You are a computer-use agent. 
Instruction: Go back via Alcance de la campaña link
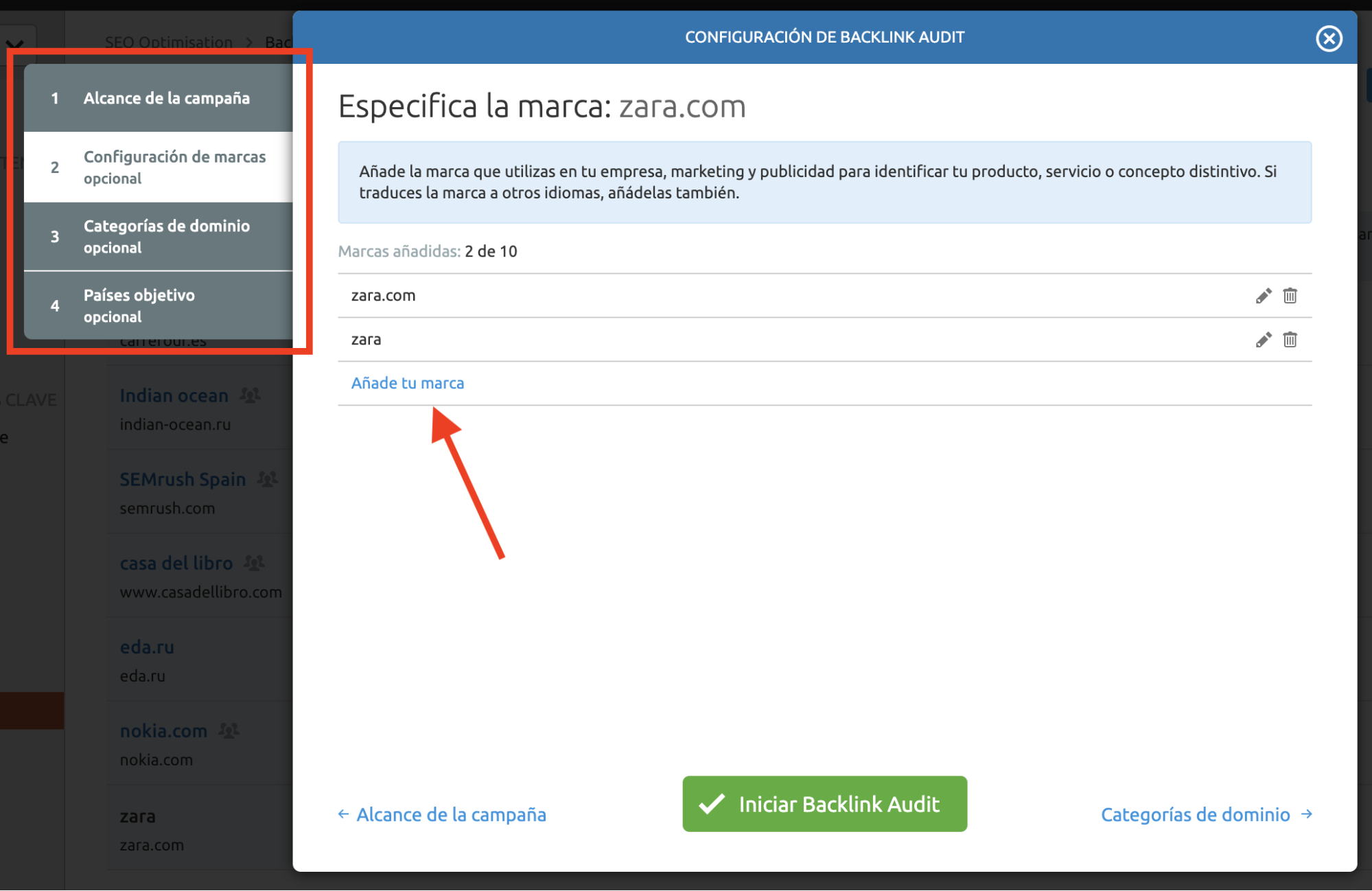pyautogui.click(x=443, y=814)
